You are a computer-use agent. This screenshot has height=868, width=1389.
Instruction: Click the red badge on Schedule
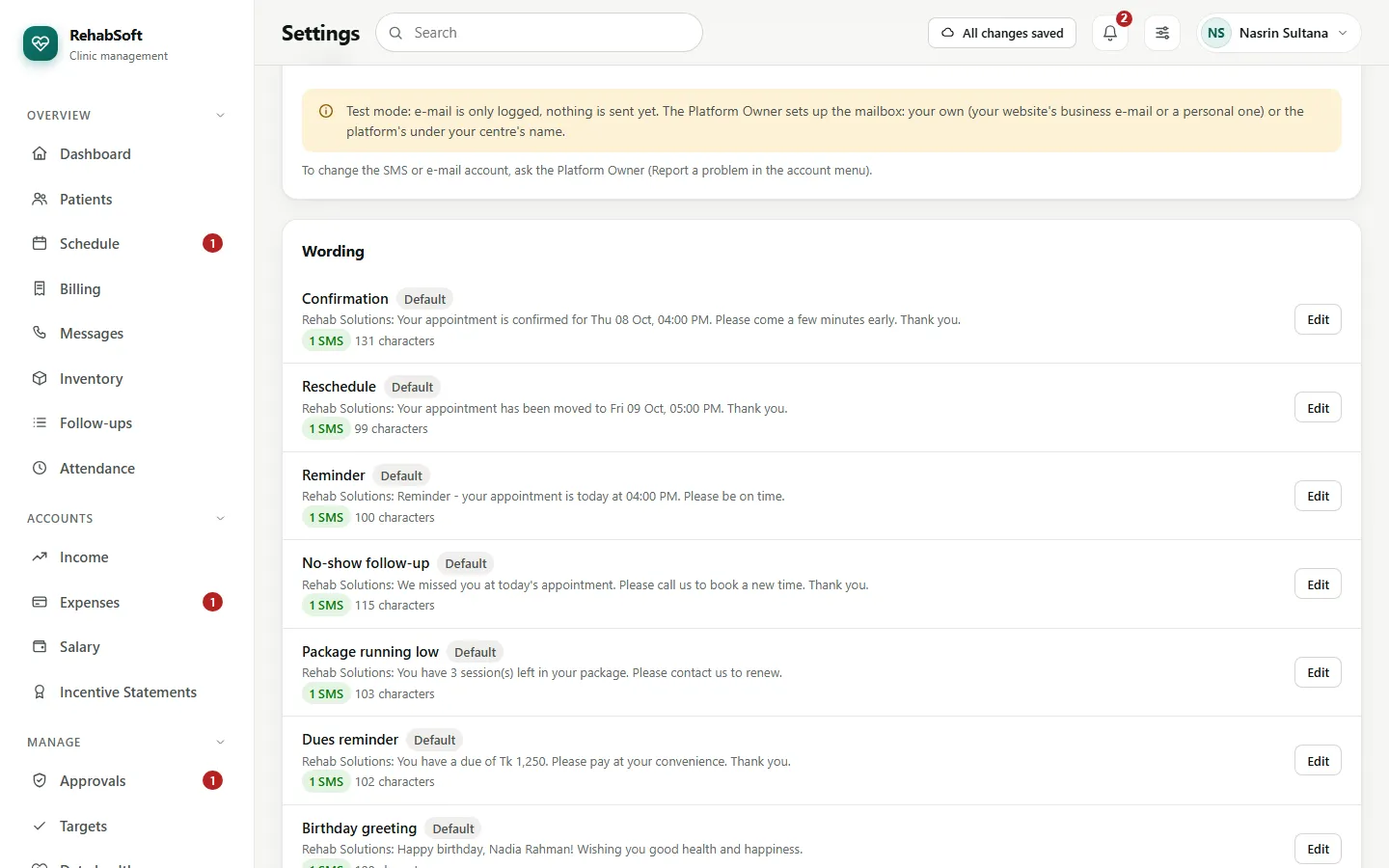click(212, 243)
